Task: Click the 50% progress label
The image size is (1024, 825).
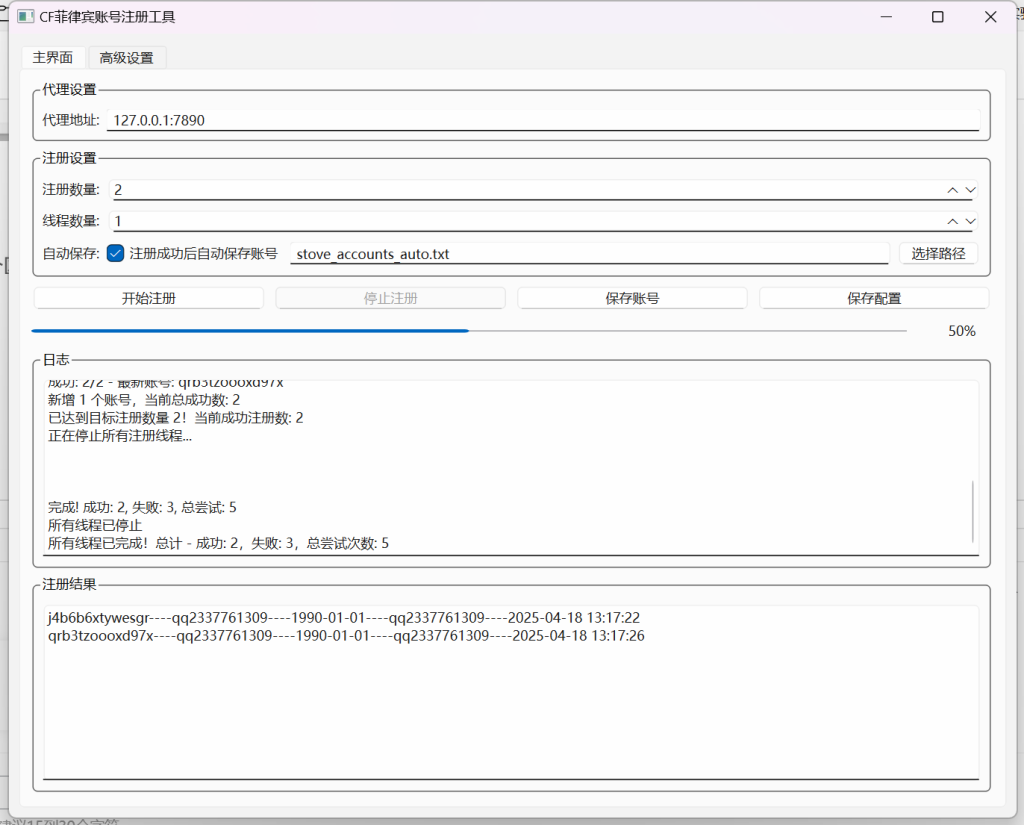Action: 962,331
